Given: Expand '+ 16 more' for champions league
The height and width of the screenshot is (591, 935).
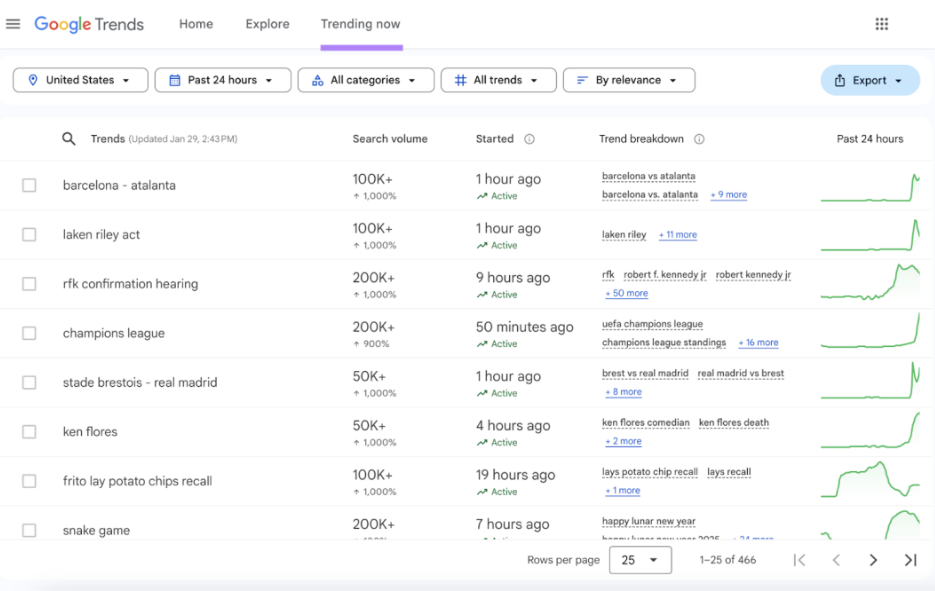Looking at the screenshot, I should [x=758, y=342].
